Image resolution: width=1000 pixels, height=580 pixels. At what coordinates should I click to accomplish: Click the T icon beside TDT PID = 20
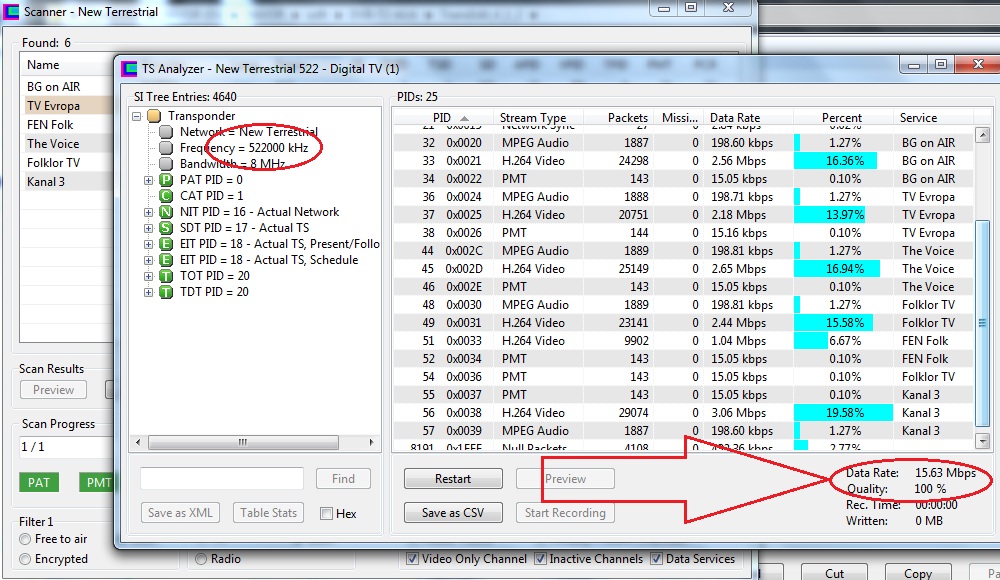click(x=166, y=292)
